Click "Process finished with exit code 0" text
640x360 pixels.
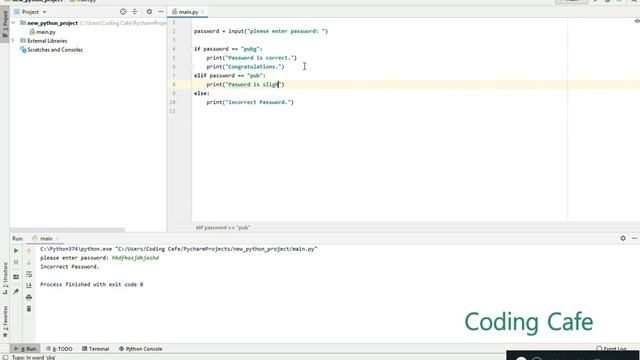(91, 284)
